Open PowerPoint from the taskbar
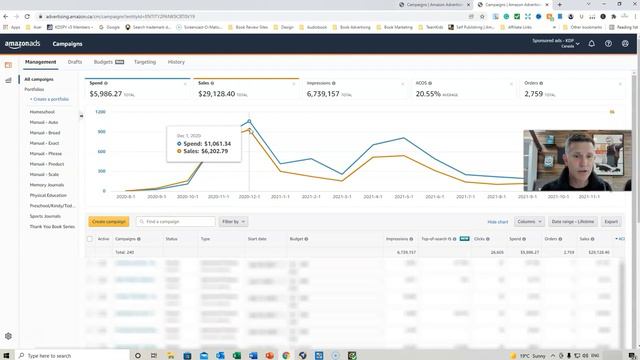 pyautogui.click(x=269, y=356)
